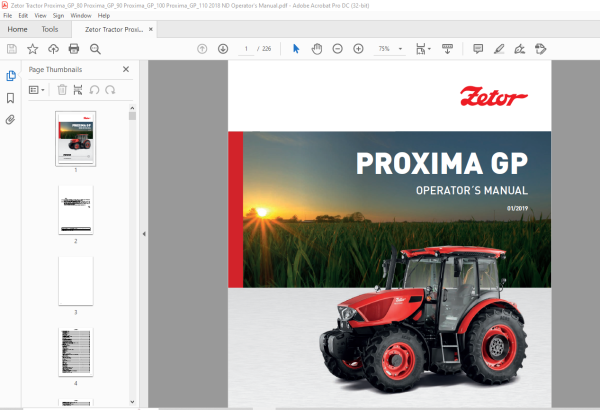Expand fit page dropdown arrow
Image resolution: width=600 pixels, height=410 pixels.
pos(429,49)
